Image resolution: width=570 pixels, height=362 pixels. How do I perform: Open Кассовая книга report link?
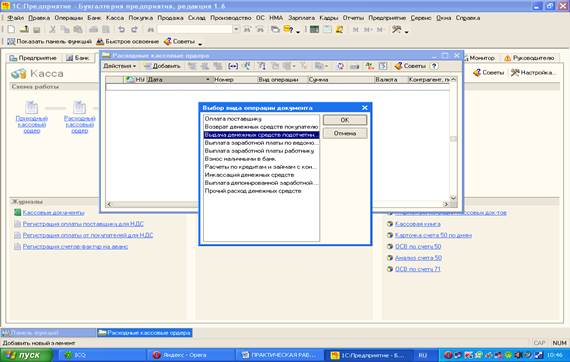418,224
